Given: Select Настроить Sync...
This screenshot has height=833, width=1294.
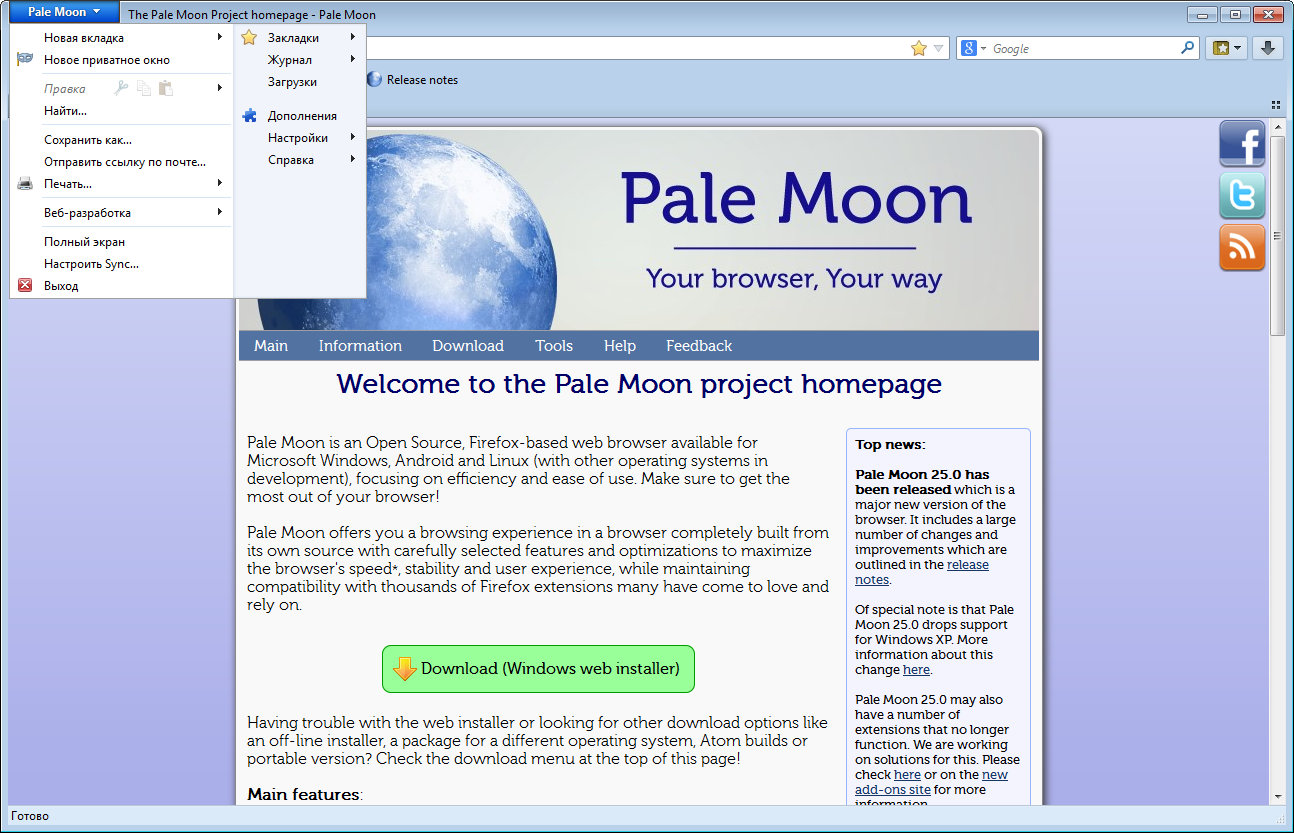Looking at the screenshot, I should [122, 264].
